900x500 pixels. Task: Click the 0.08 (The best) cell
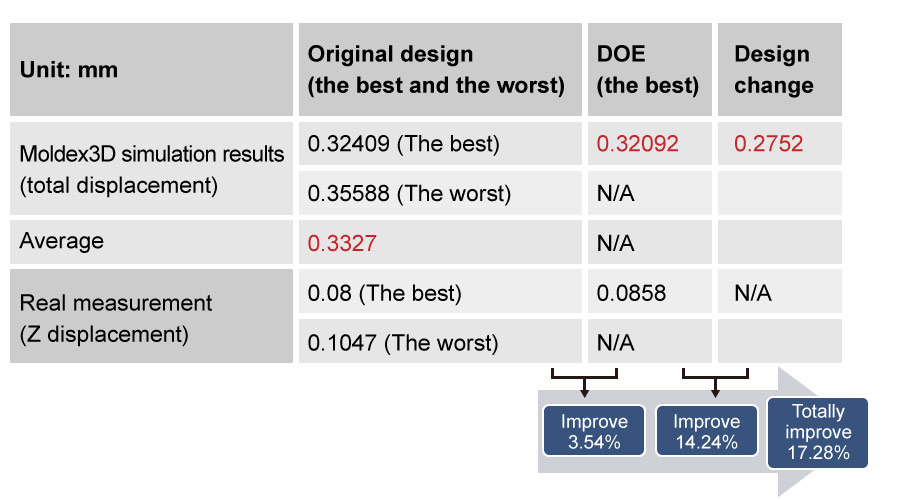(x=440, y=292)
